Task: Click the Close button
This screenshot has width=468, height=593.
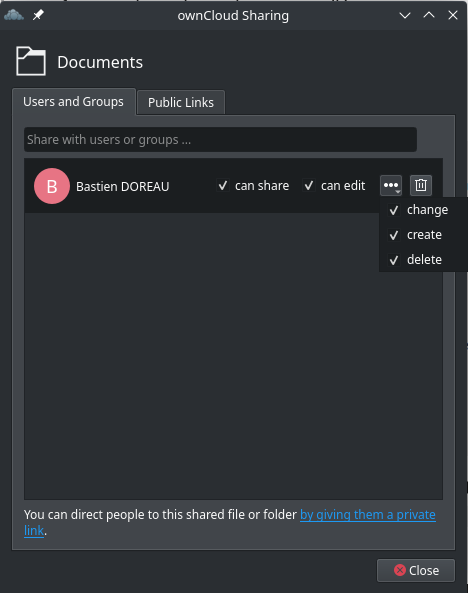Action: pos(416,570)
